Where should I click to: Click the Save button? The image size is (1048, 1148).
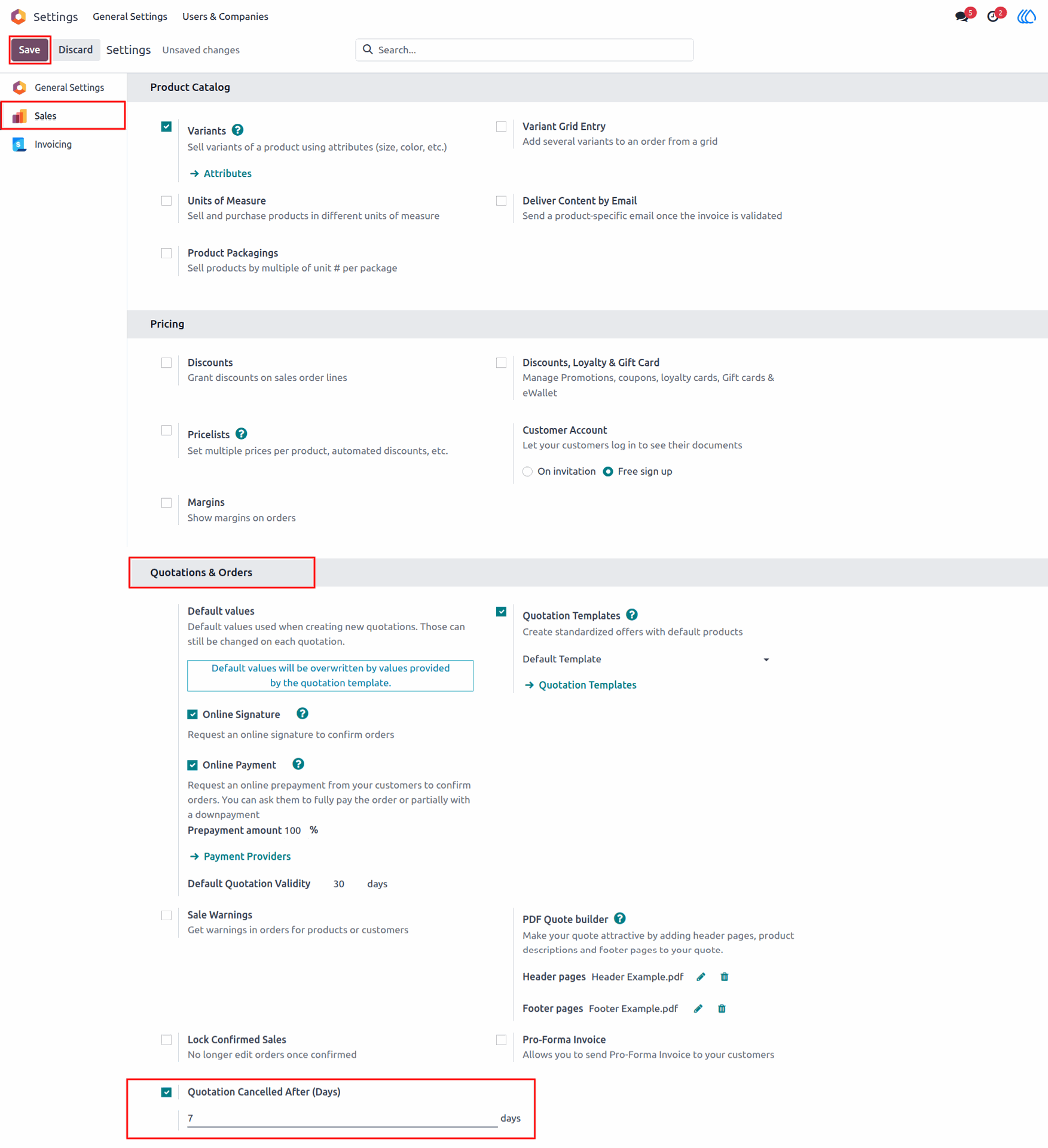point(29,50)
